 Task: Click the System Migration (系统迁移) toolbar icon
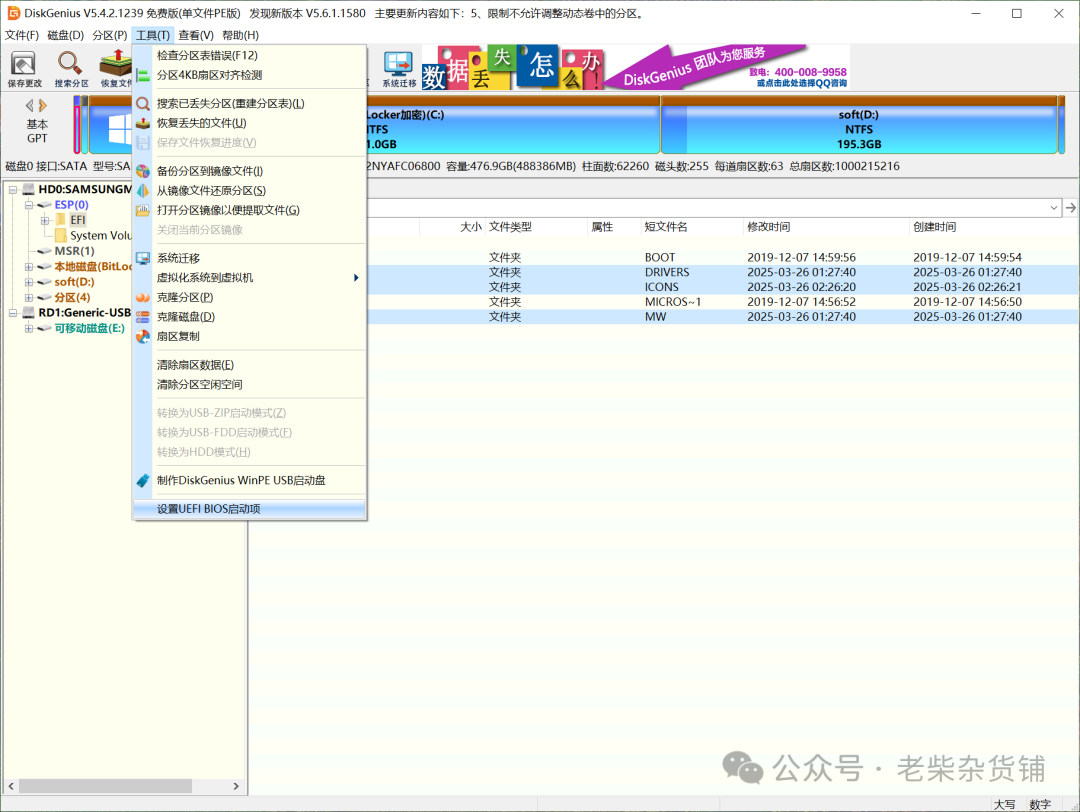click(399, 69)
